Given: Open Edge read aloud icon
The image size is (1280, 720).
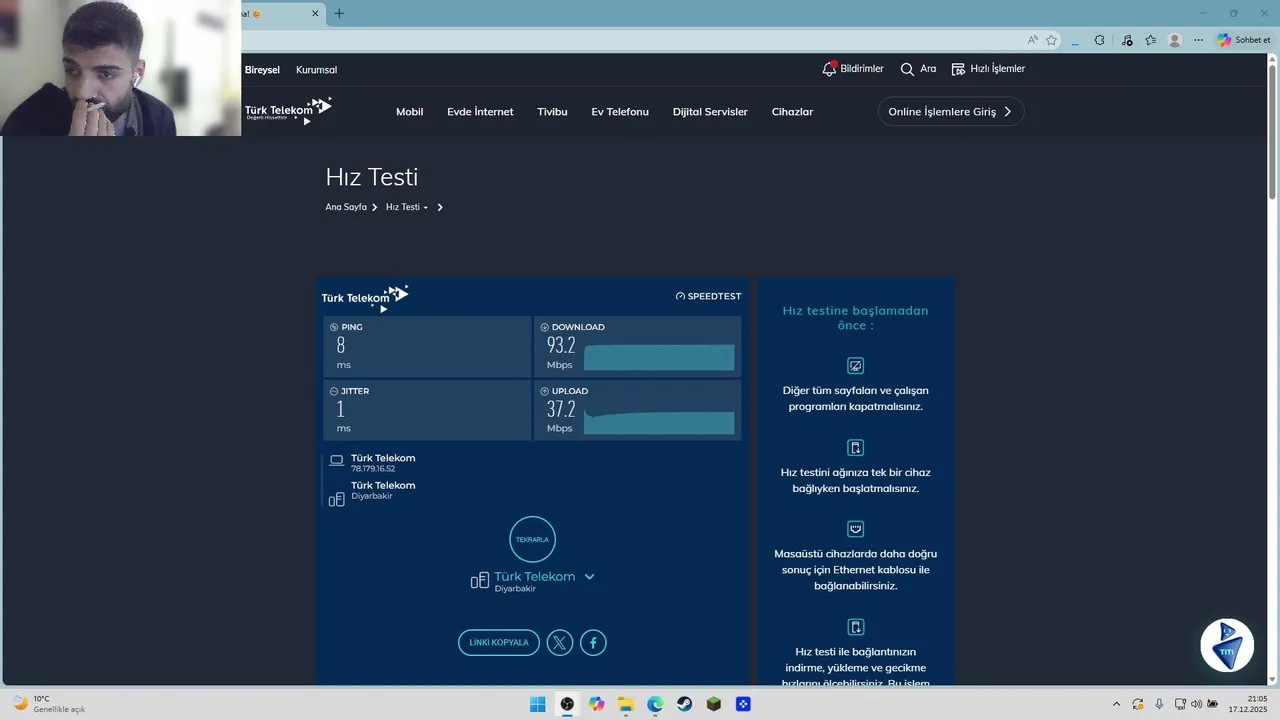Looking at the screenshot, I should pyautogui.click(x=1032, y=40).
